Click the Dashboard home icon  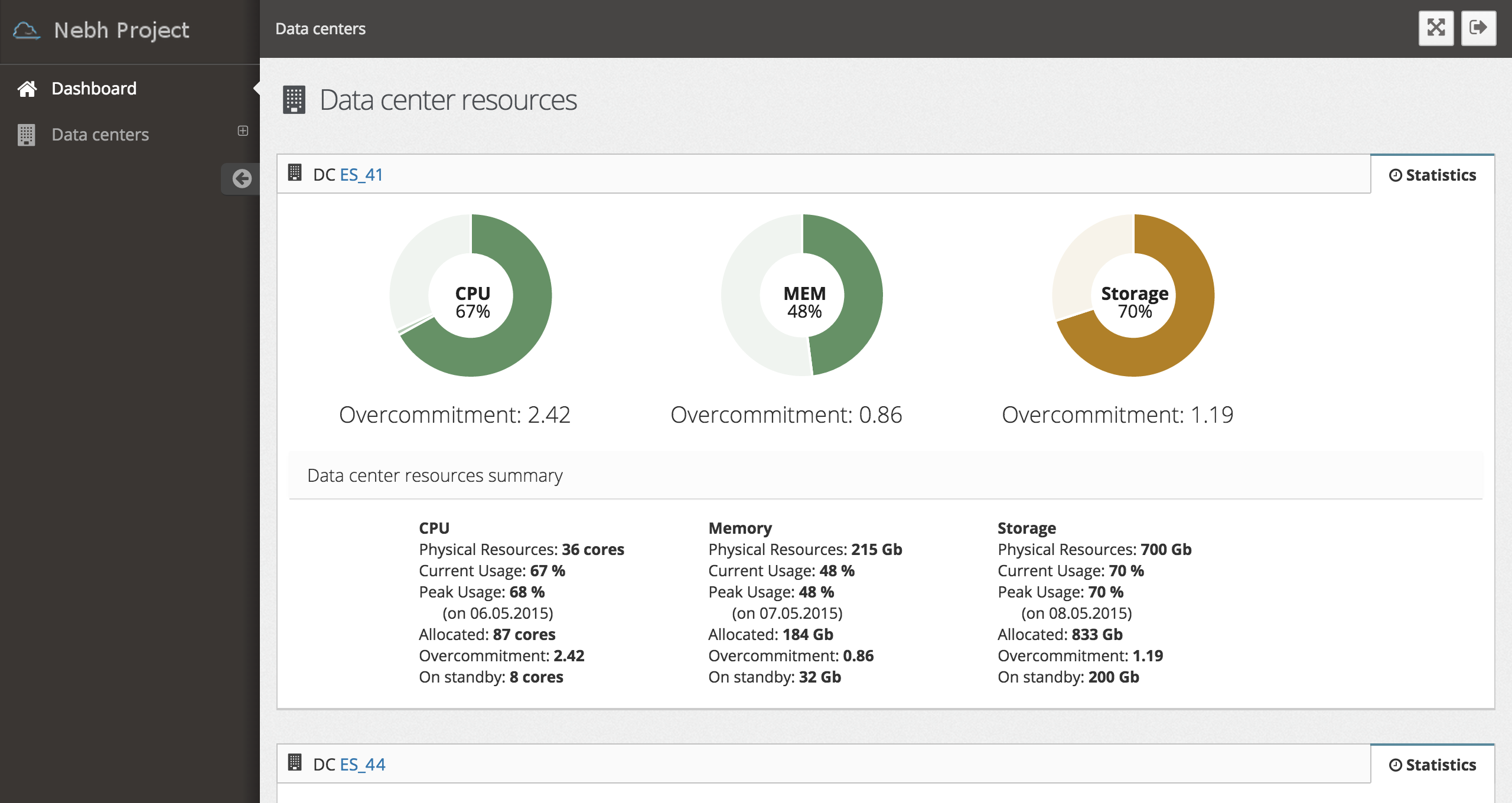point(27,89)
